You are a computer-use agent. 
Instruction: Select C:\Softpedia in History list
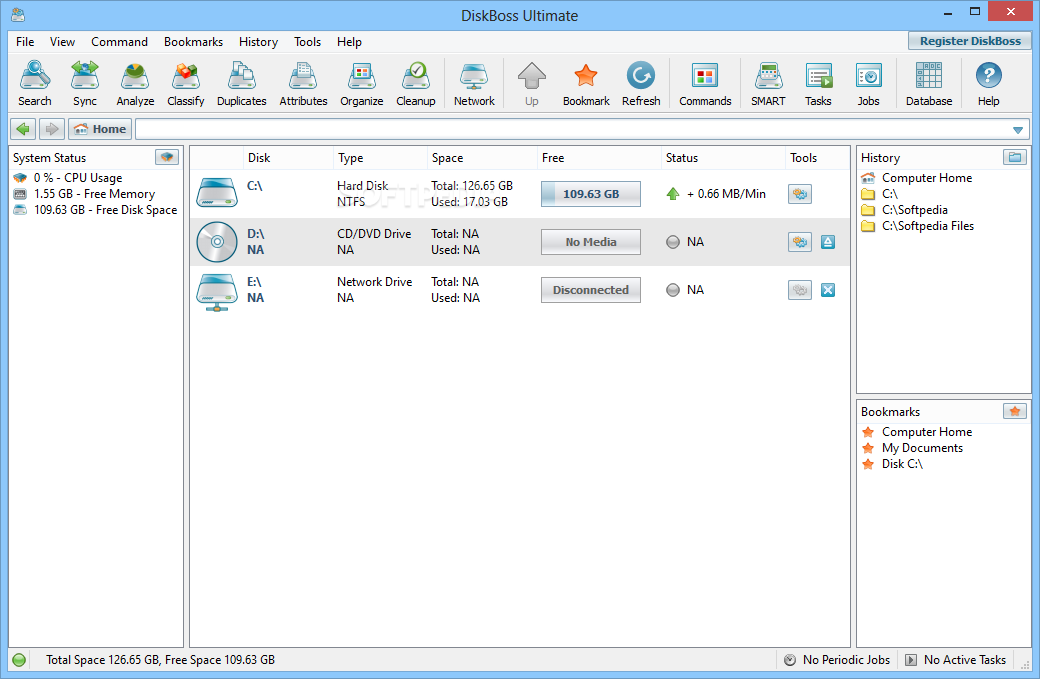click(915, 210)
